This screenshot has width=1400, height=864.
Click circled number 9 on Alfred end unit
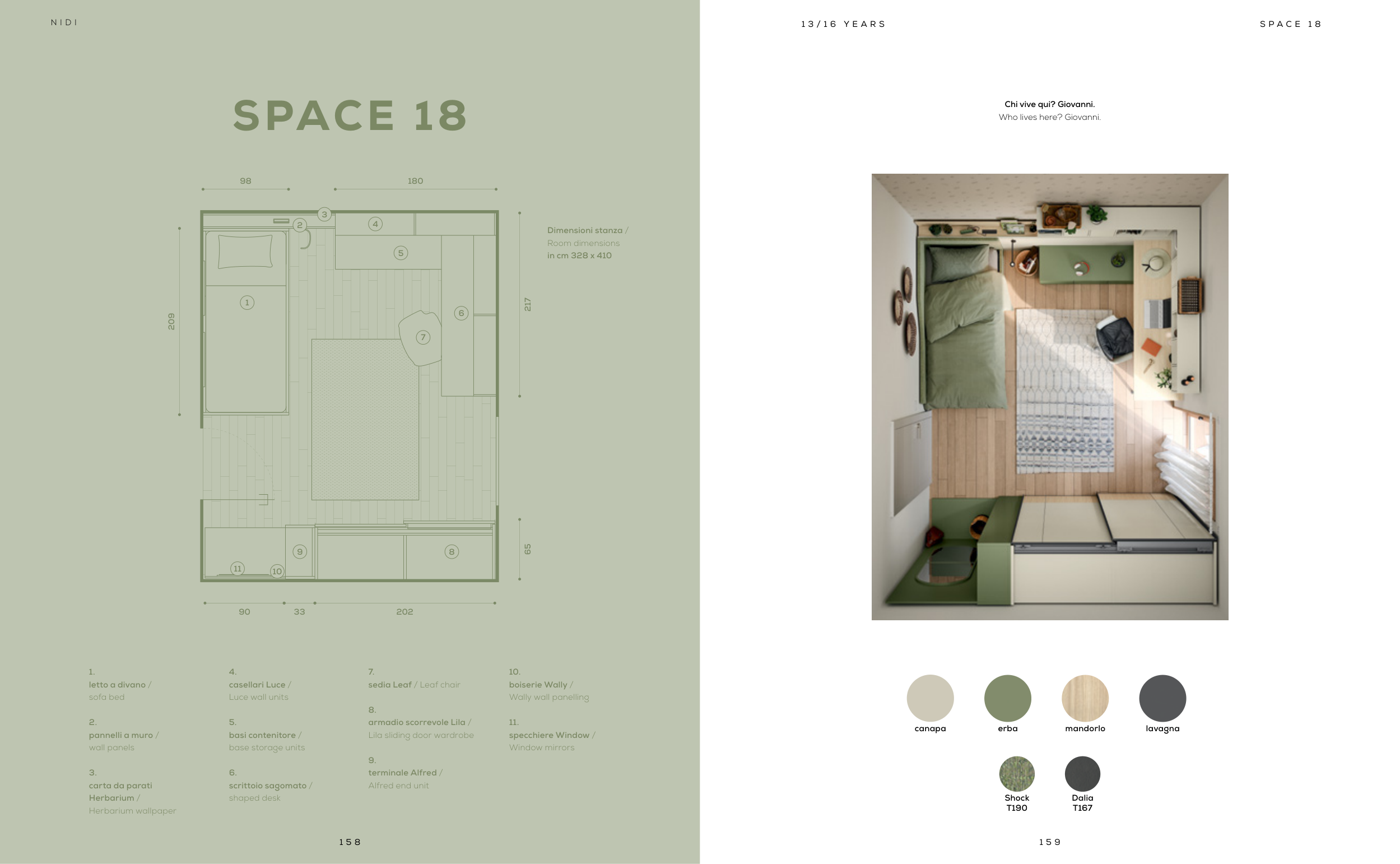(x=299, y=551)
